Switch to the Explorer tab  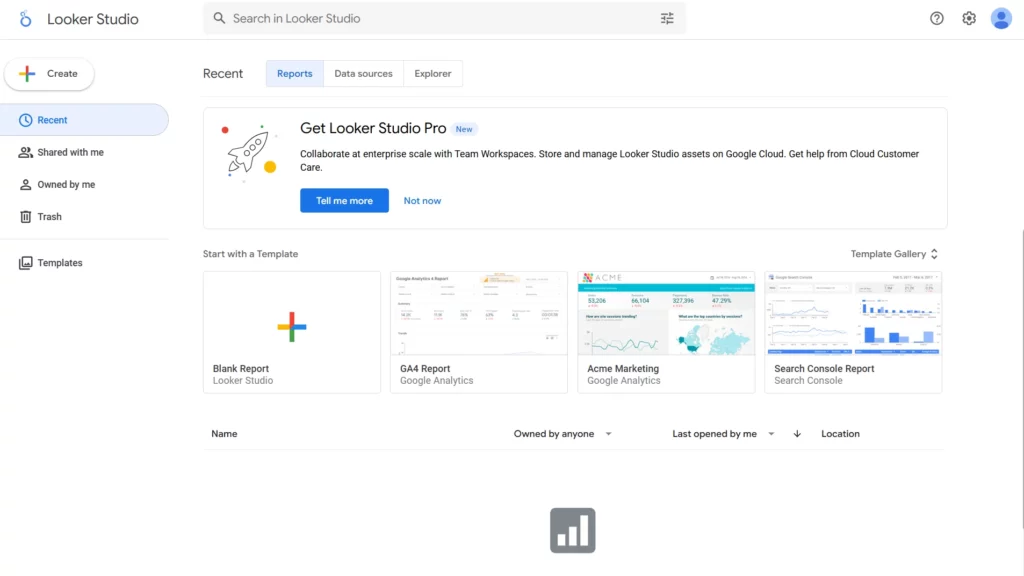pyautogui.click(x=433, y=74)
